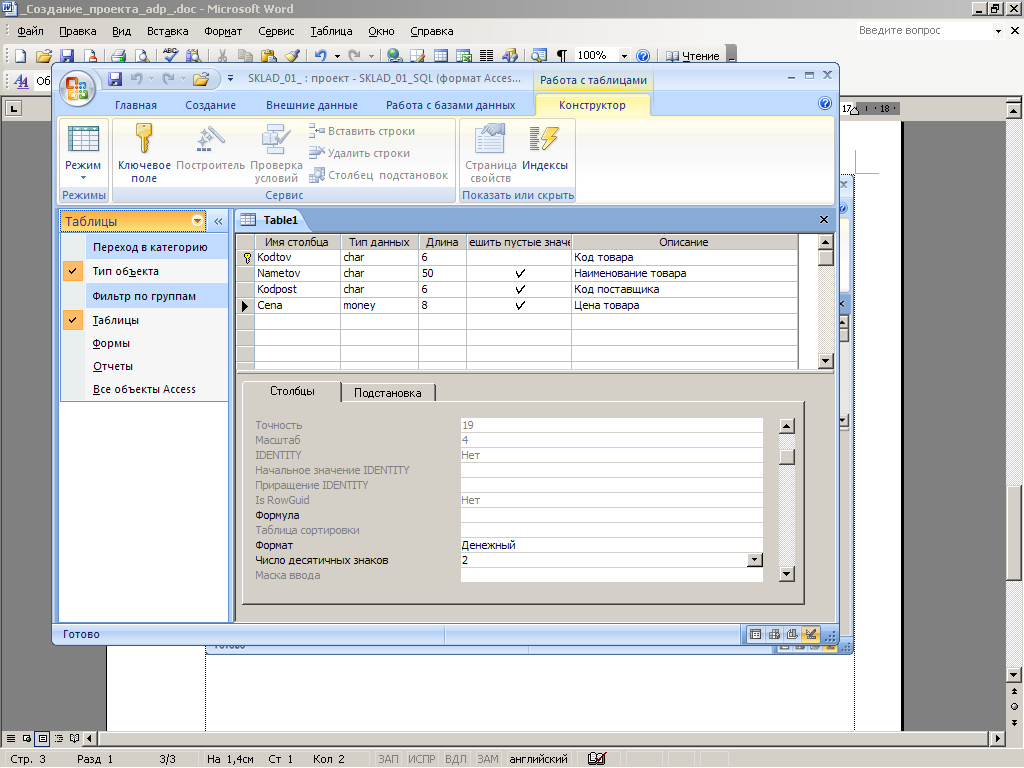This screenshot has height=768, width=1024.
Task: Click the Удалить строки button
Action: (x=360, y=153)
